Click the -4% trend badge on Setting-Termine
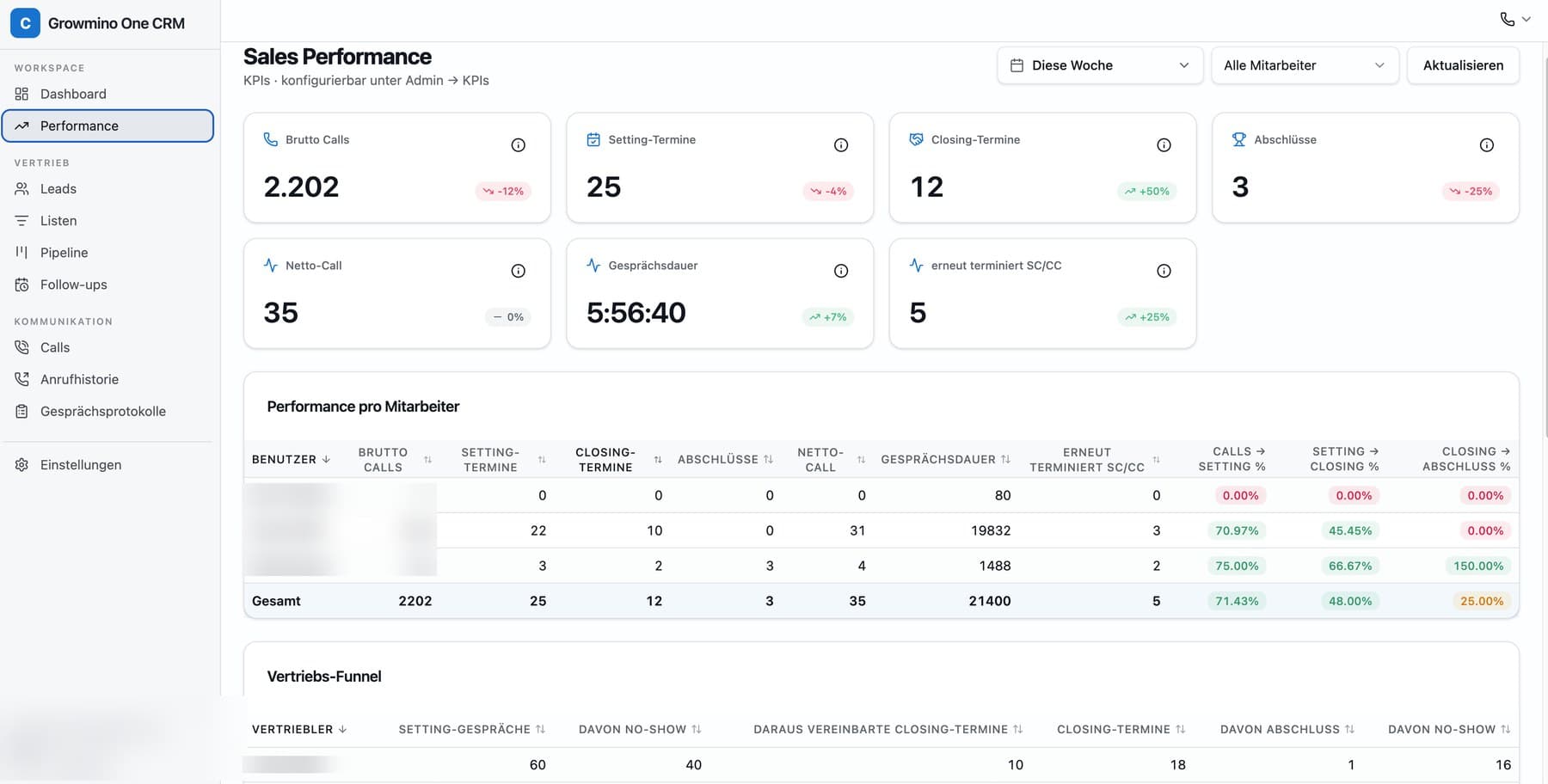 pyautogui.click(x=828, y=191)
